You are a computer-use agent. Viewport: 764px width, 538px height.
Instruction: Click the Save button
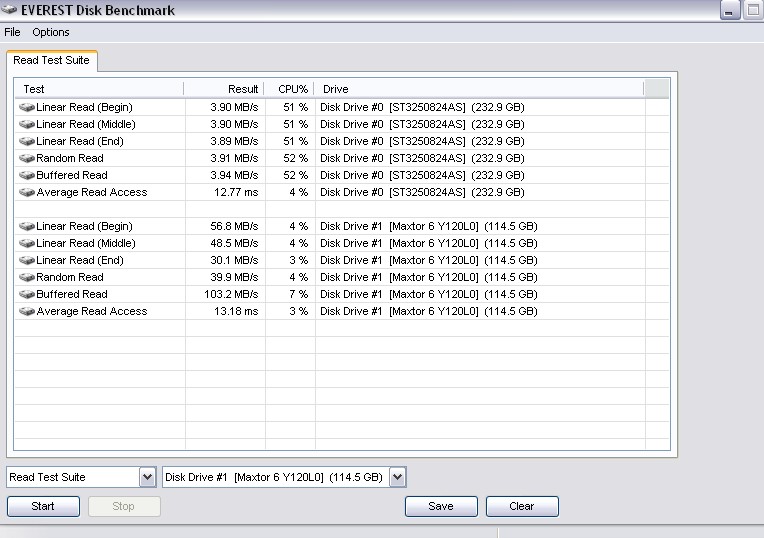point(441,506)
